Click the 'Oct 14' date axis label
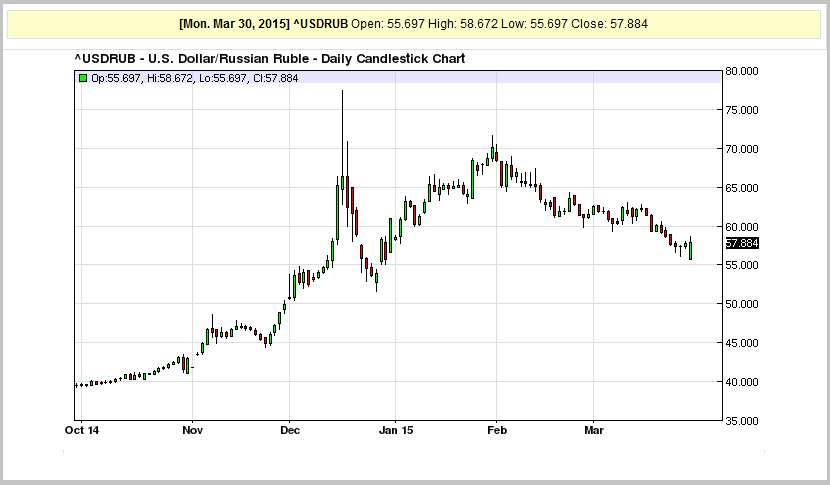Image resolution: width=830 pixels, height=485 pixels. [82, 430]
